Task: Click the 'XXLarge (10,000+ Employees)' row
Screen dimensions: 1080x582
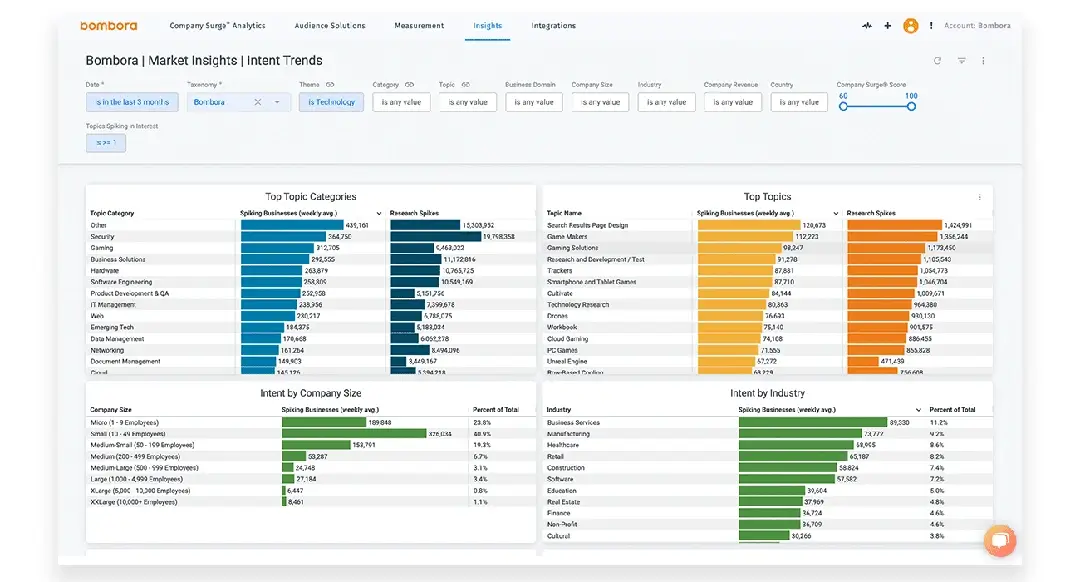Action: point(134,502)
